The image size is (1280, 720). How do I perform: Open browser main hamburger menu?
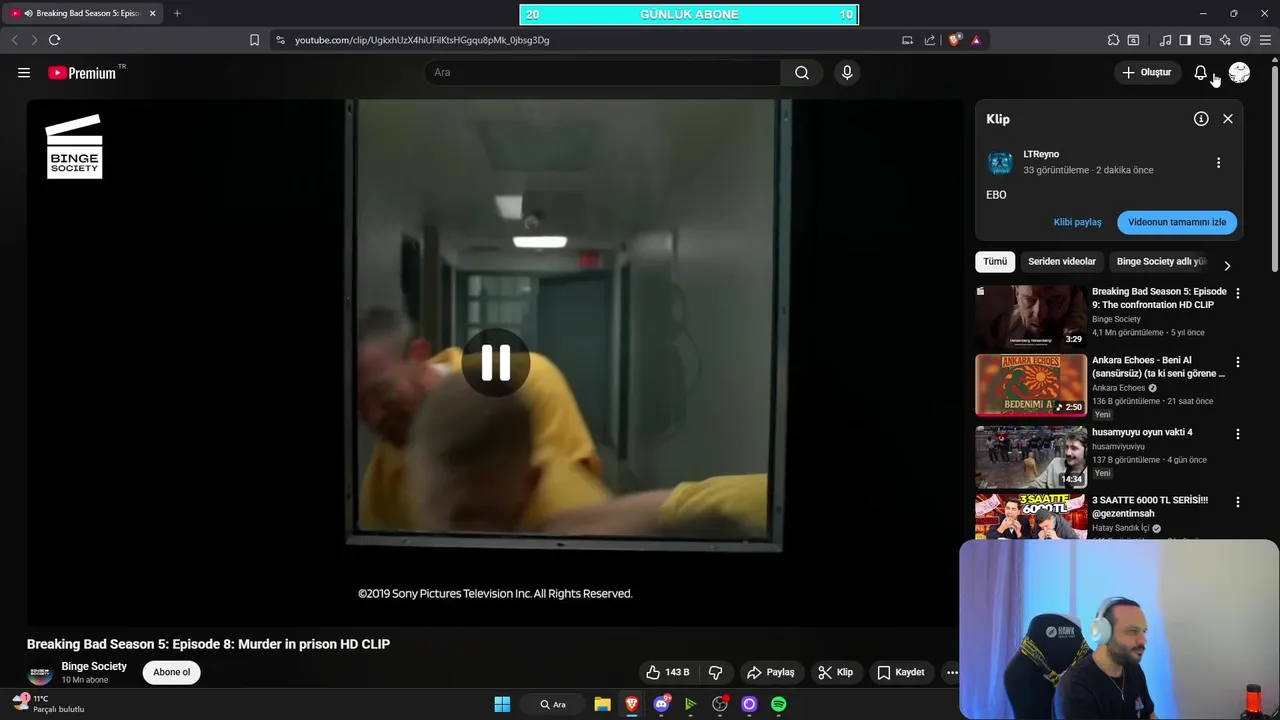pyautogui.click(x=1266, y=40)
